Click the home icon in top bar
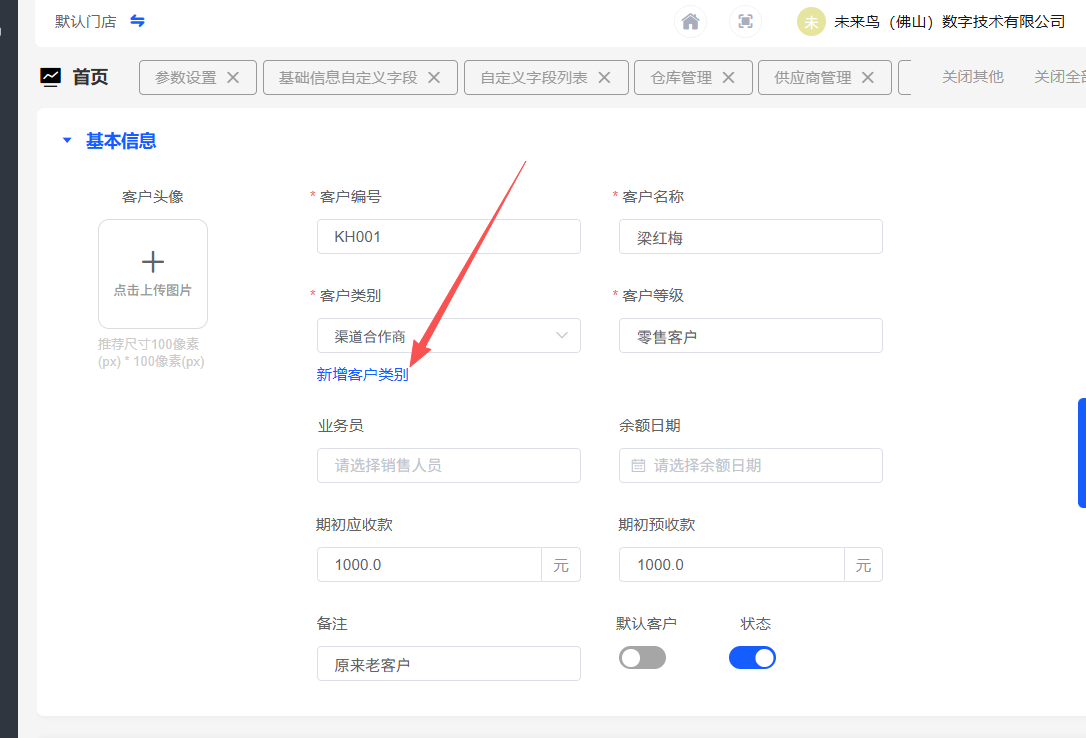The image size is (1086, 738). pyautogui.click(x=690, y=21)
